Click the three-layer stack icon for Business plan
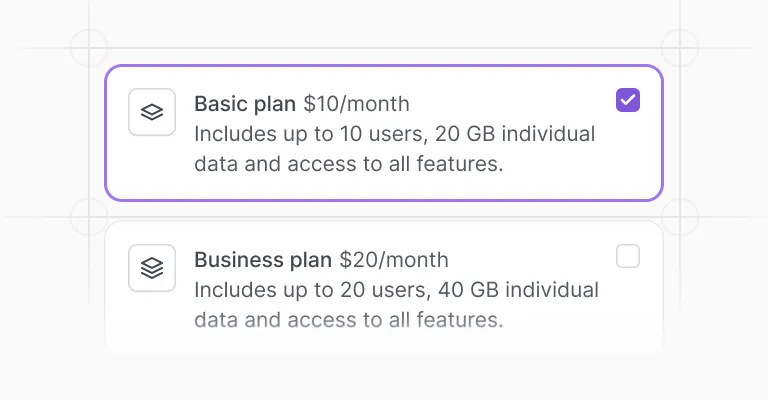768x400 pixels. click(152, 268)
